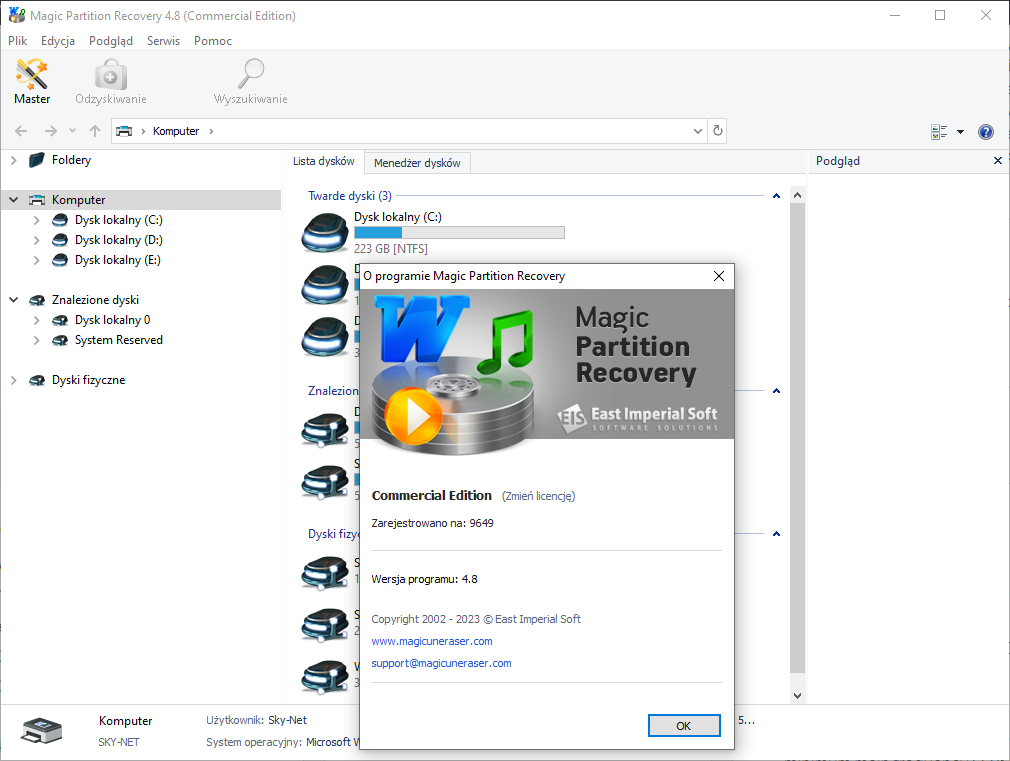Switch to Menedżer dysków tab
Viewport: 1010px width, 761px height.
click(417, 163)
